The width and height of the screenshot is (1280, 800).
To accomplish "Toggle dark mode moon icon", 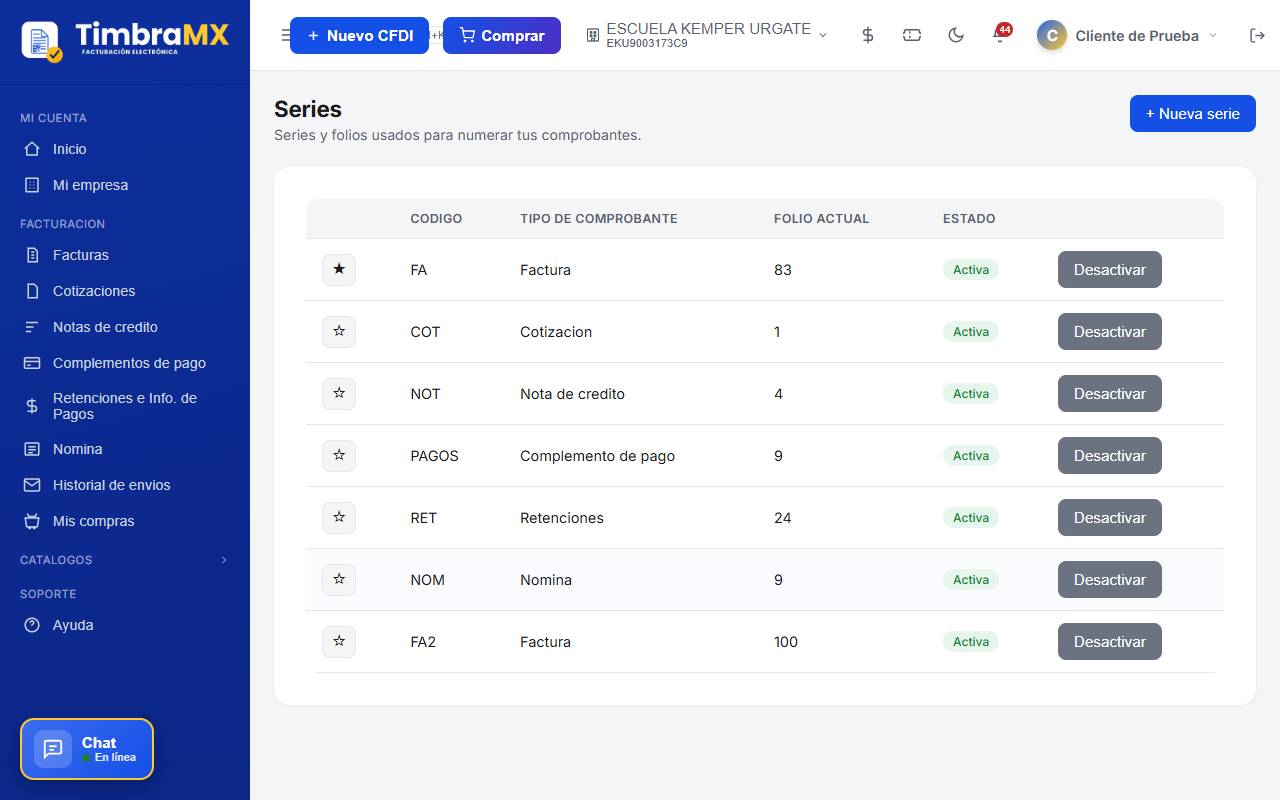I will pyautogui.click(x=956, y=35).
